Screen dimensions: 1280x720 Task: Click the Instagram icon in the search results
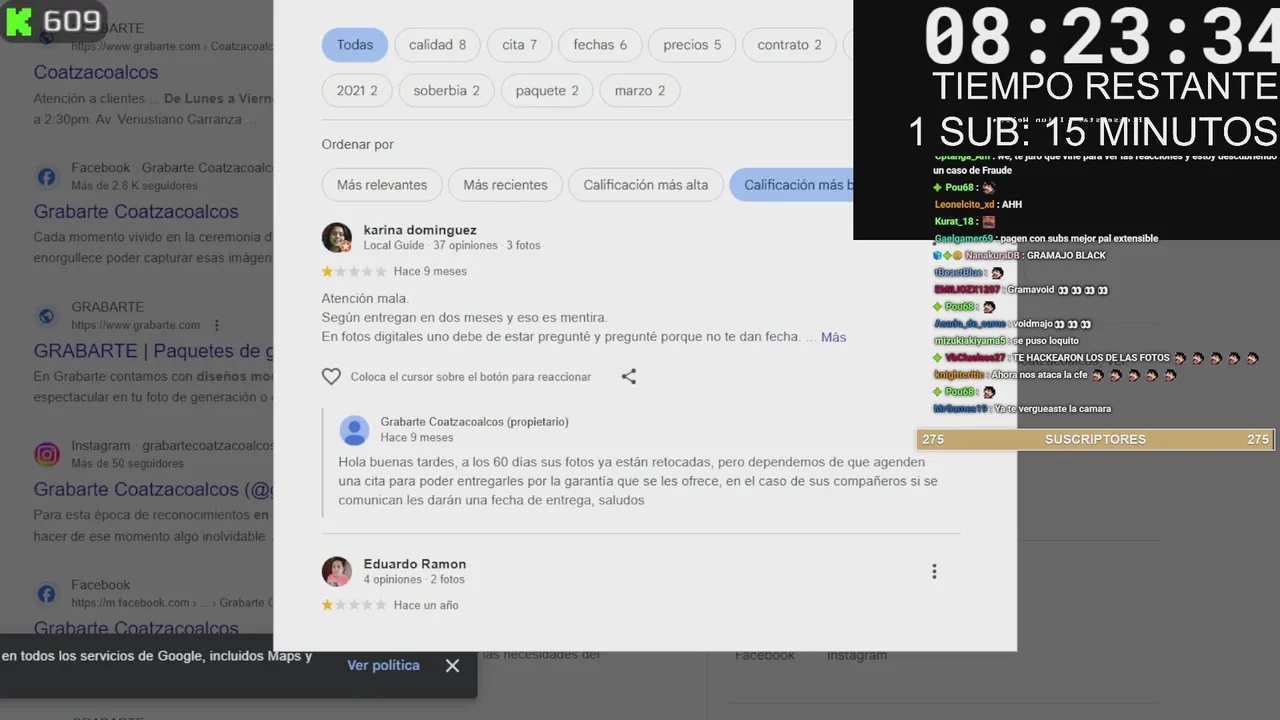(47, 455)
